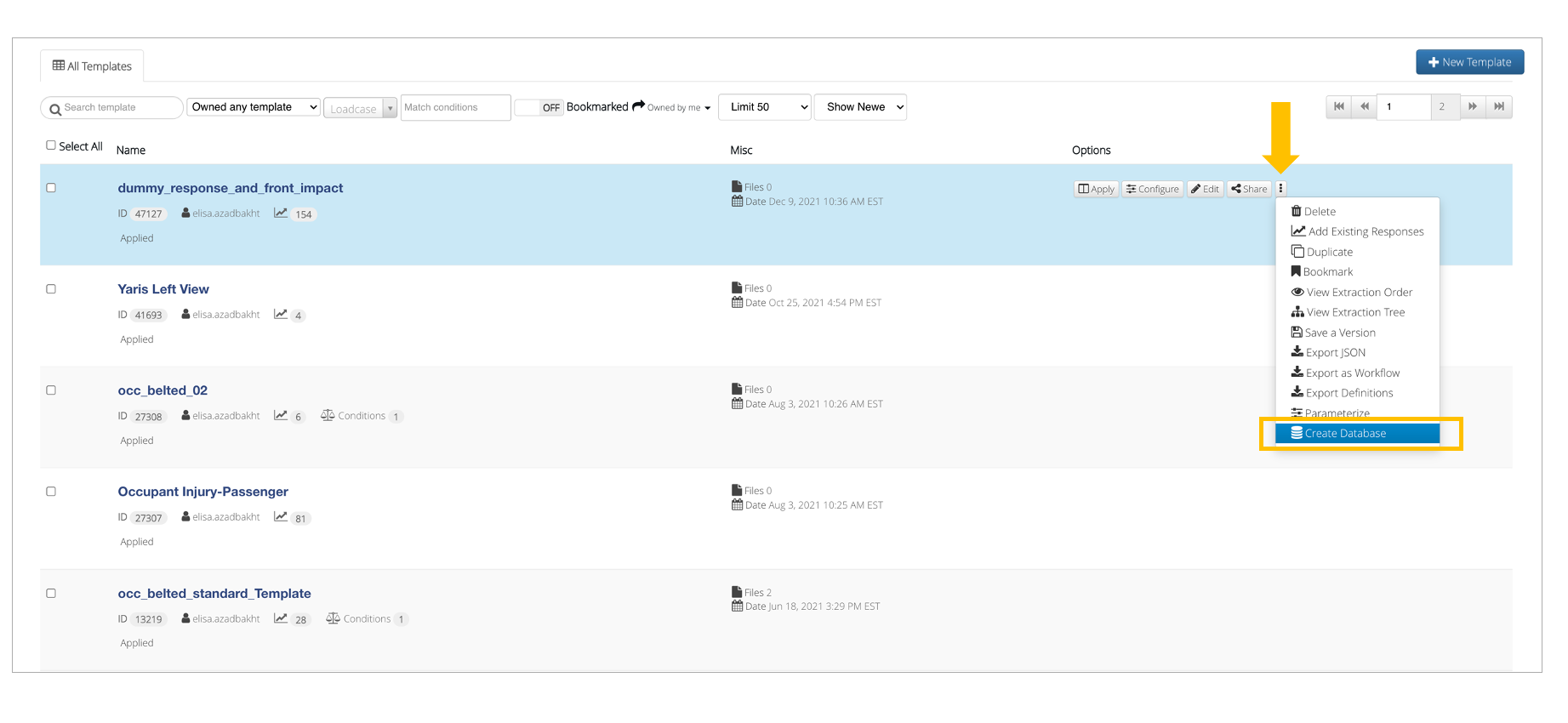Open the Occupant Injury-Passenger template link
The height and width of the screenshot is (723, 1568).
[202, 492]
